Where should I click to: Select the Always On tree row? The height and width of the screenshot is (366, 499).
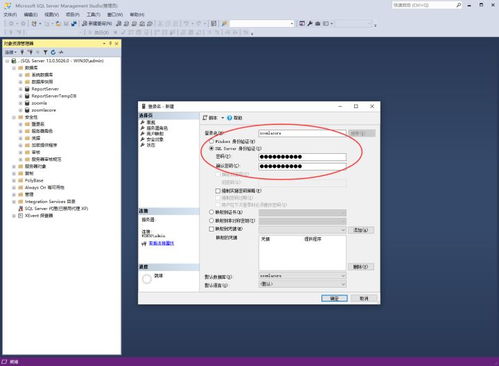[44, 188]
